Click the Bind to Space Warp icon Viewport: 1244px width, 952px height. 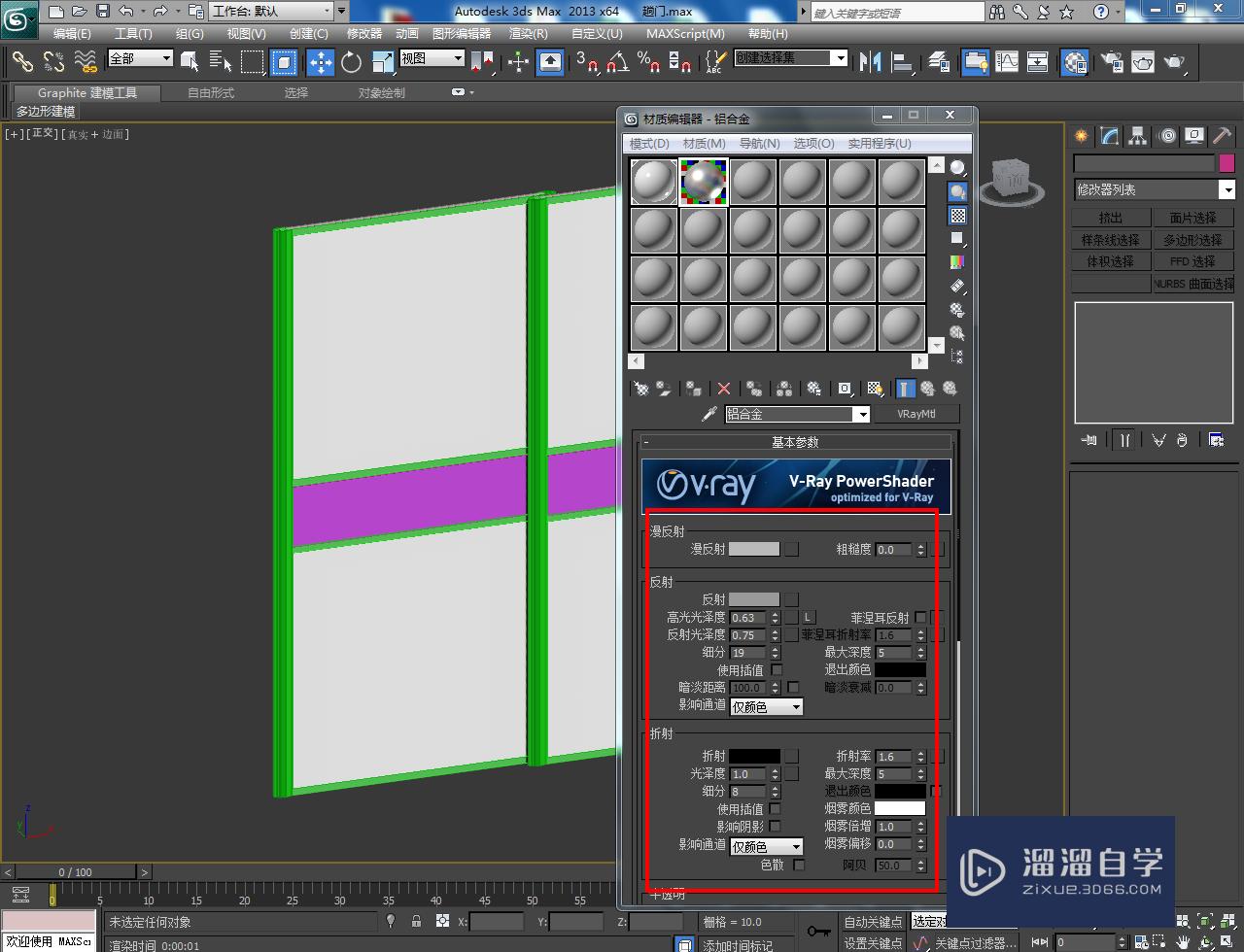tap(86, 62)
